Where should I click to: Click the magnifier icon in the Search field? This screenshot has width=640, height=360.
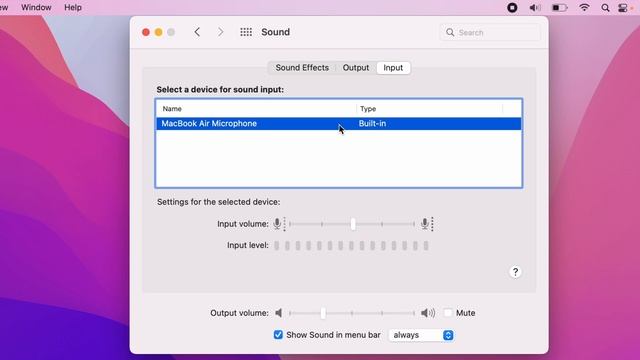pyautogui.click(x=450, y=32)
